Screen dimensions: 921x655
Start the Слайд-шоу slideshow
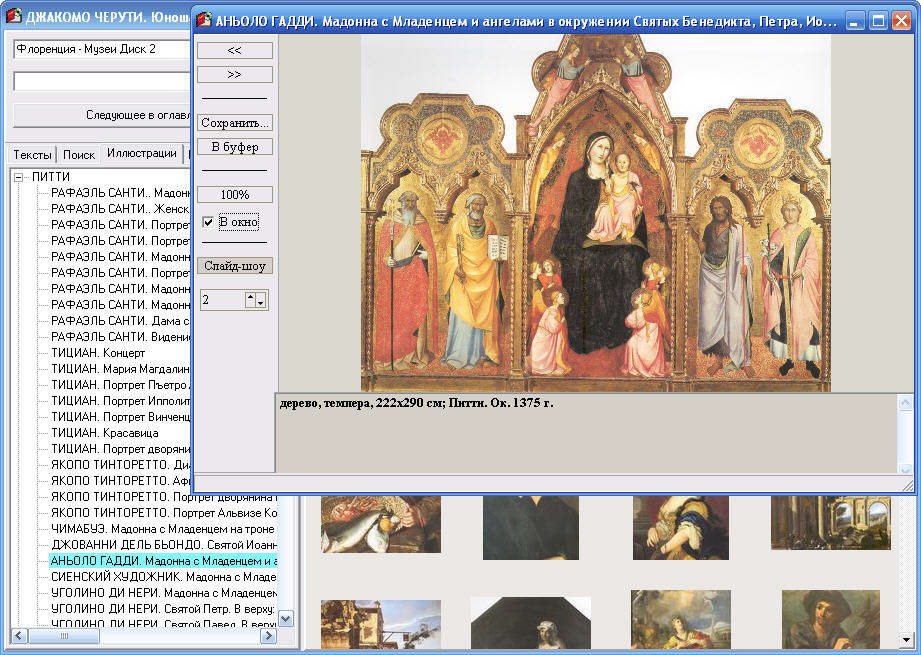(x=234, y=266)
